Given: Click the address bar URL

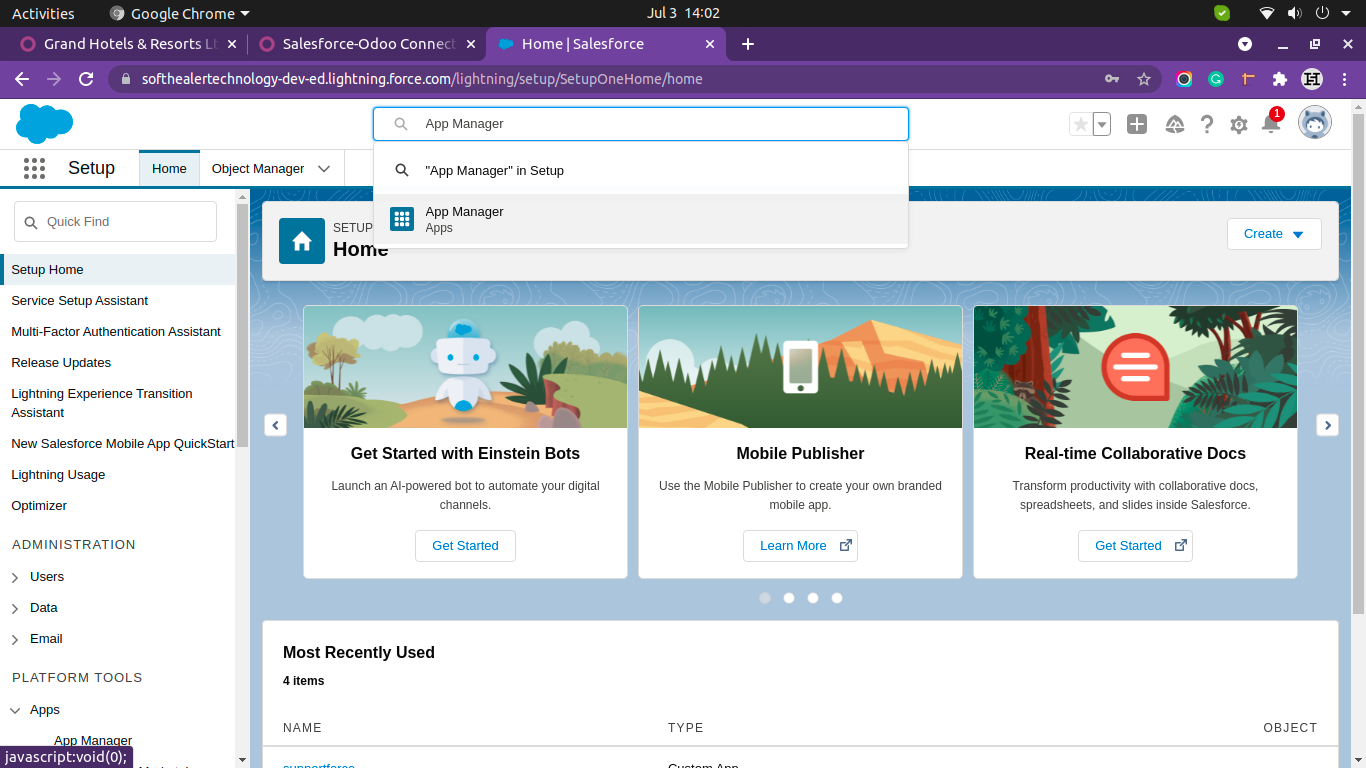Looking at the screenshot, I should click(x=422, y=79).
